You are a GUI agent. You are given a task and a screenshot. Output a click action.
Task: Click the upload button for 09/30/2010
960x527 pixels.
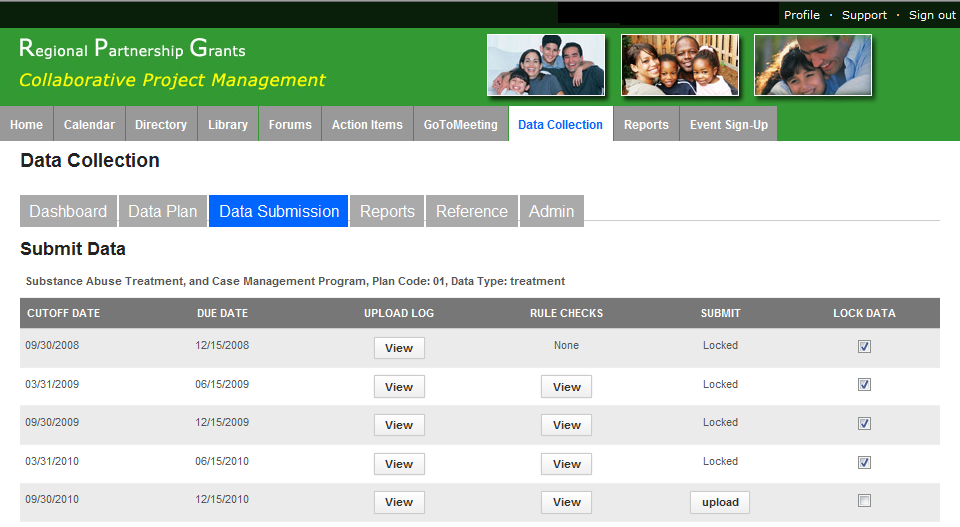720,502
